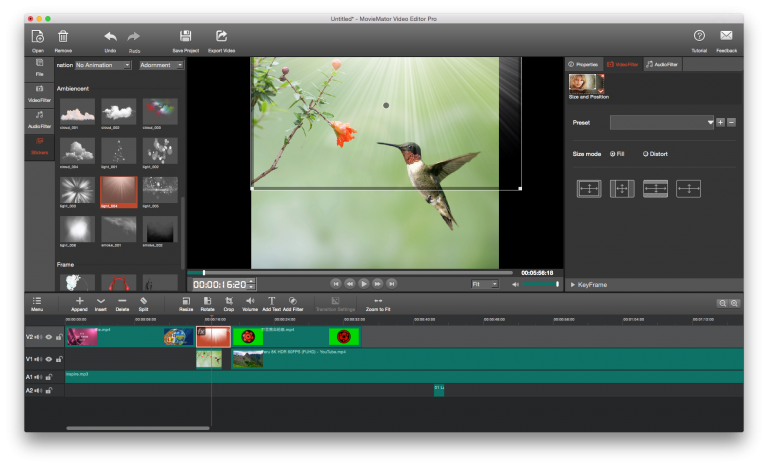768x467 pixels.
Task: Lock the V1 track
Action: pos(59,359)
